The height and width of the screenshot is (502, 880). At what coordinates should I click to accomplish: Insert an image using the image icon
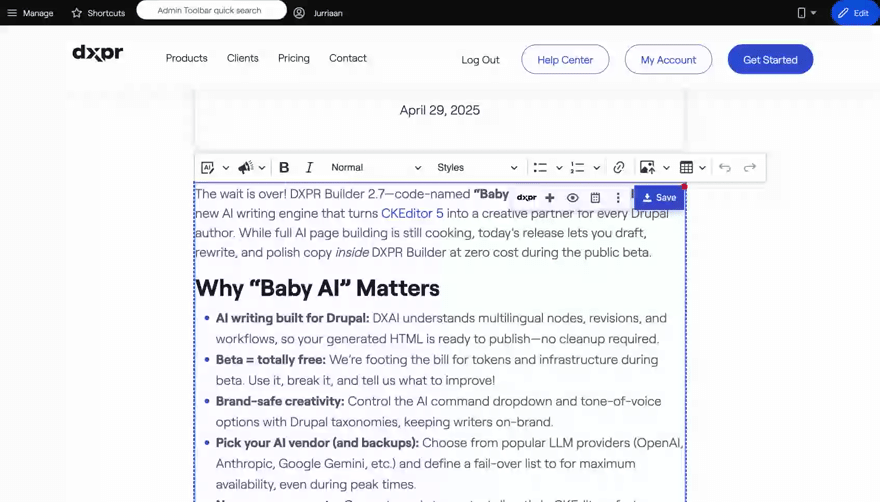pyautogui.click(x=647, y=168)
